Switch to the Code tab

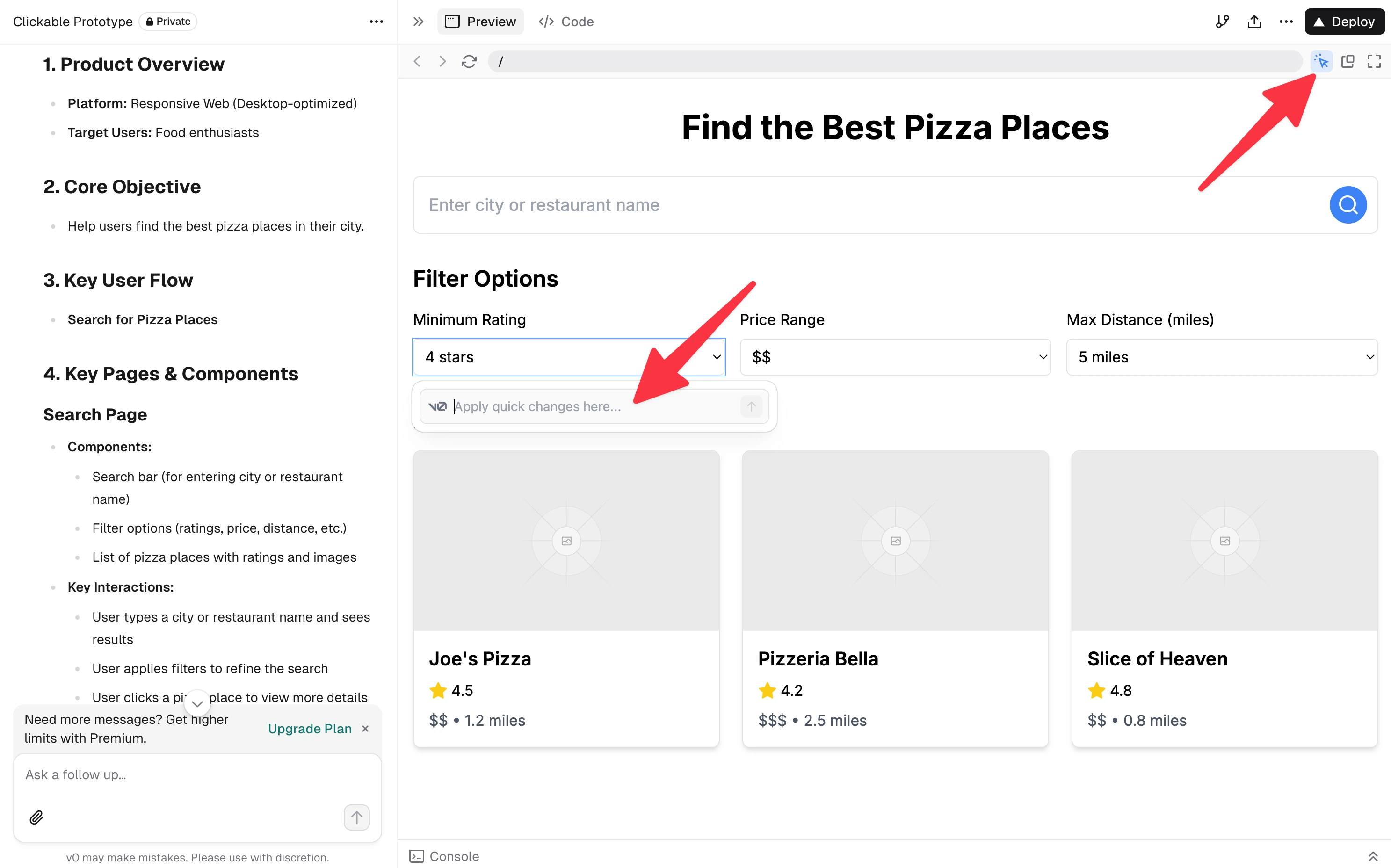click(x=566, y=22)
